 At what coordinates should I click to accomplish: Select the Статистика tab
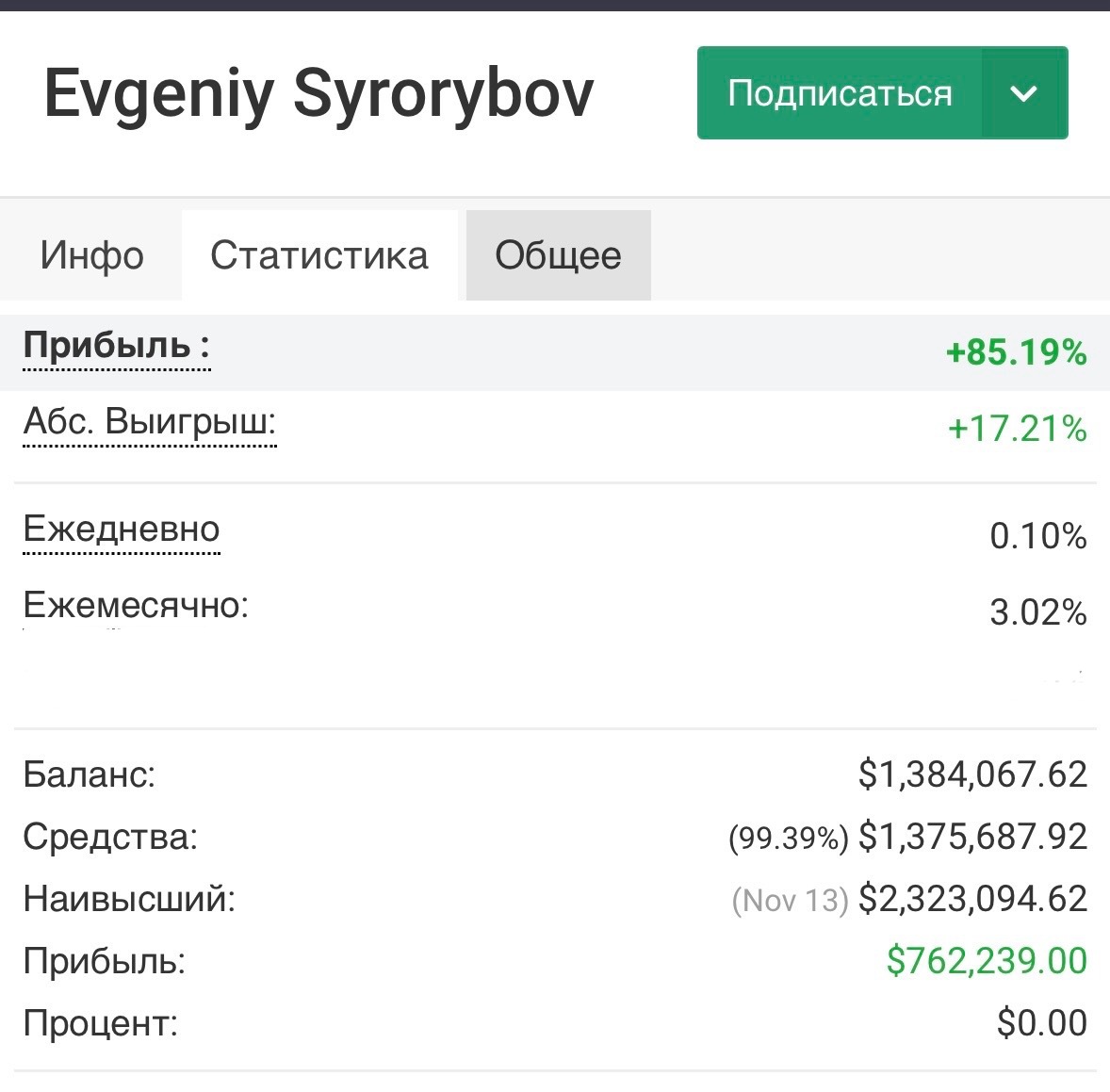[319, 255]
